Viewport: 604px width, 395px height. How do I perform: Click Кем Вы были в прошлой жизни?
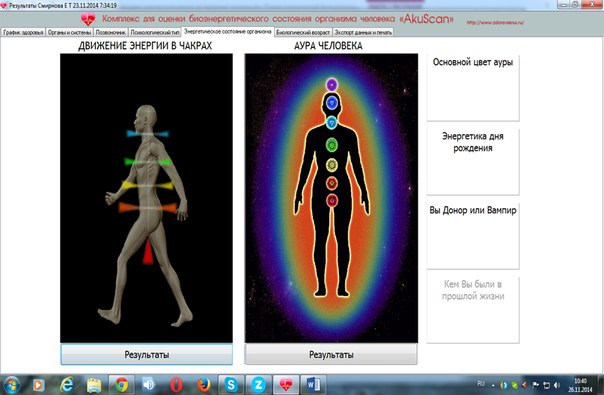[x=473, y=309]
